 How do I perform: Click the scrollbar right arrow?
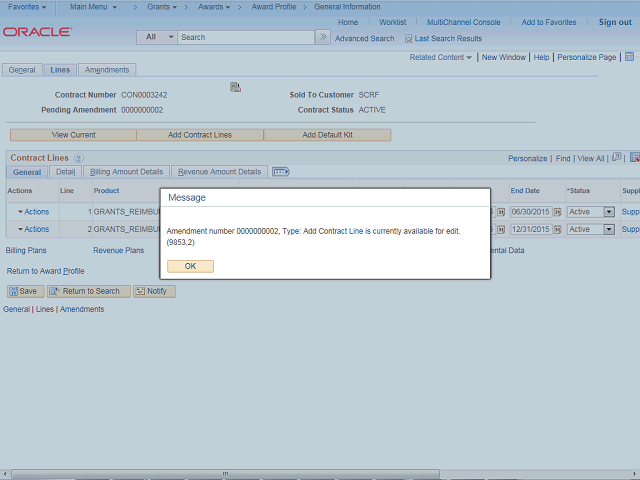636,474
